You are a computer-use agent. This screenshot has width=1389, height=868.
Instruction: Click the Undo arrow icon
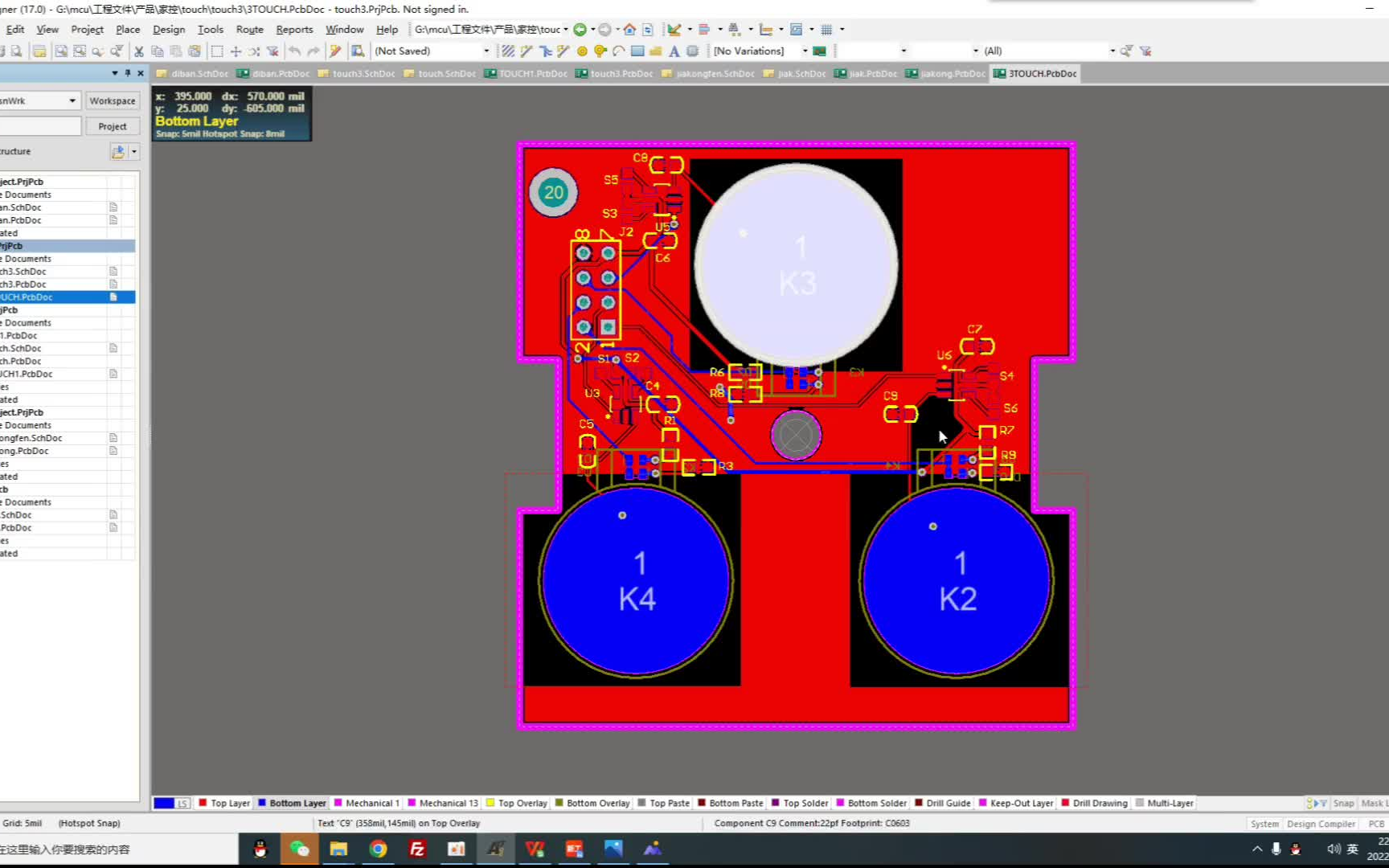coord(295,51)
